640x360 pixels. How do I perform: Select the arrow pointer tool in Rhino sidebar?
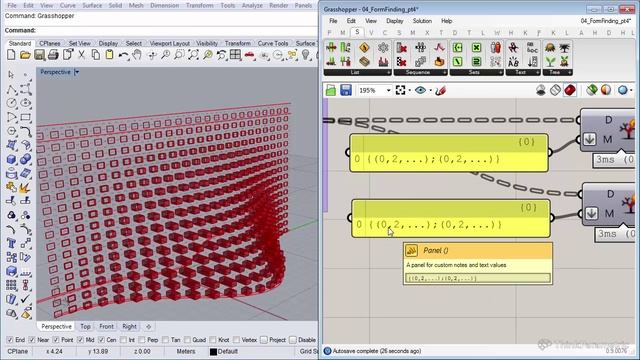click(11, 75)
